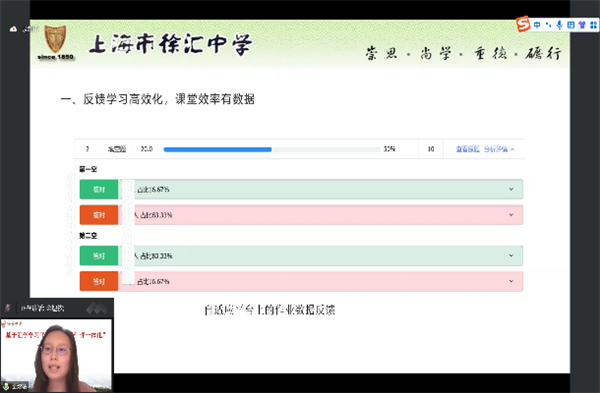Open Sogou soft keyboard icon
The width and height of the screenshot is (600, 393).
point(571,25)
